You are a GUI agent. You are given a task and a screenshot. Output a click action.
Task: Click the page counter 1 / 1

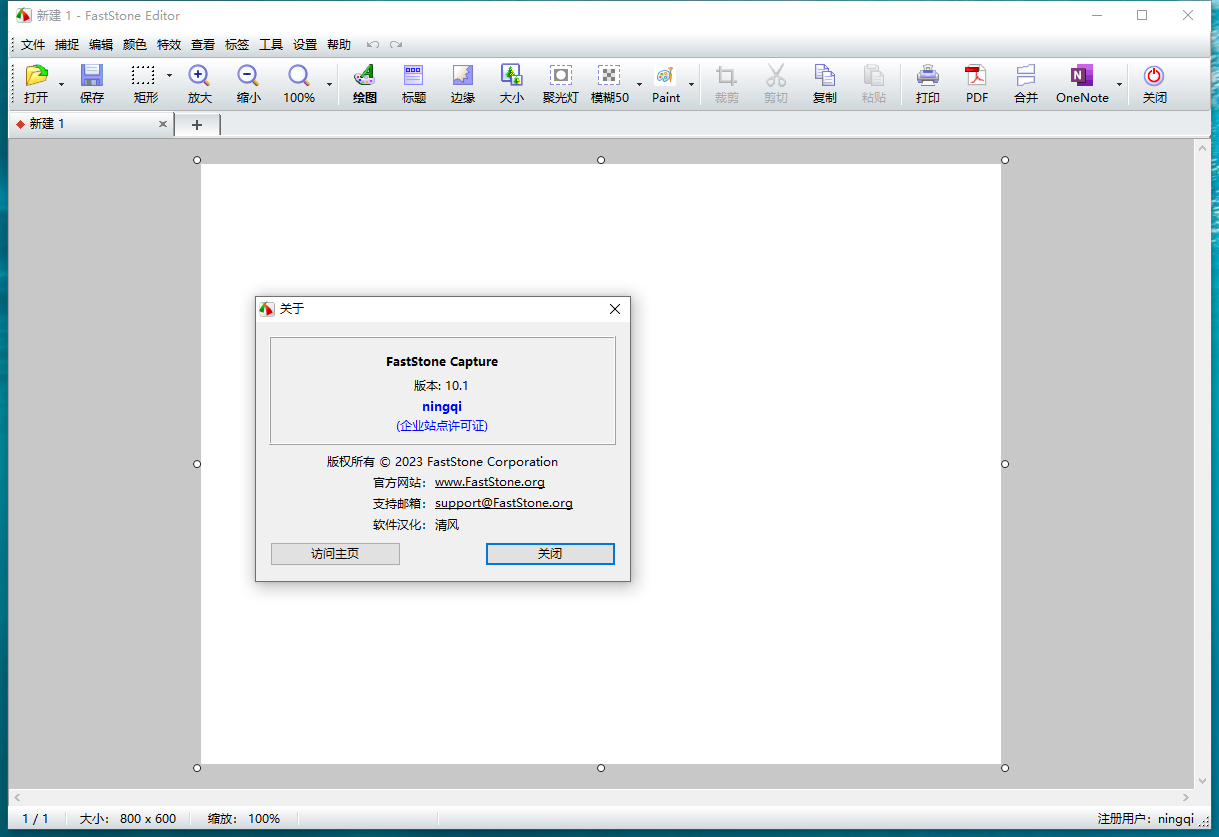coord(35,818)
